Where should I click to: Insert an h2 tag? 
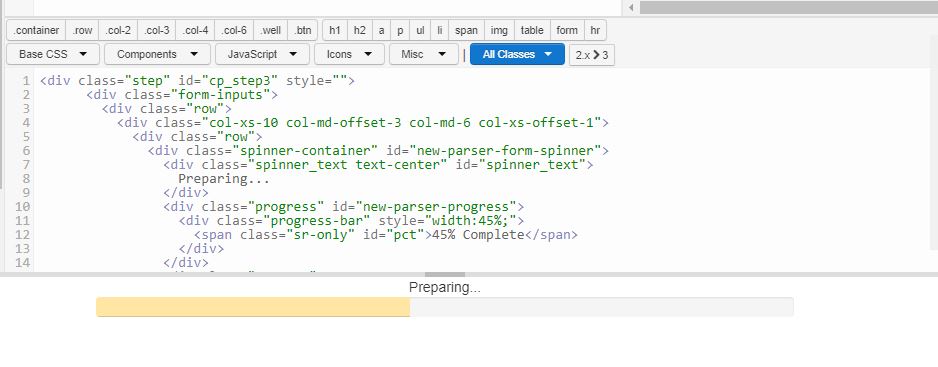click(x=360, y=30)
